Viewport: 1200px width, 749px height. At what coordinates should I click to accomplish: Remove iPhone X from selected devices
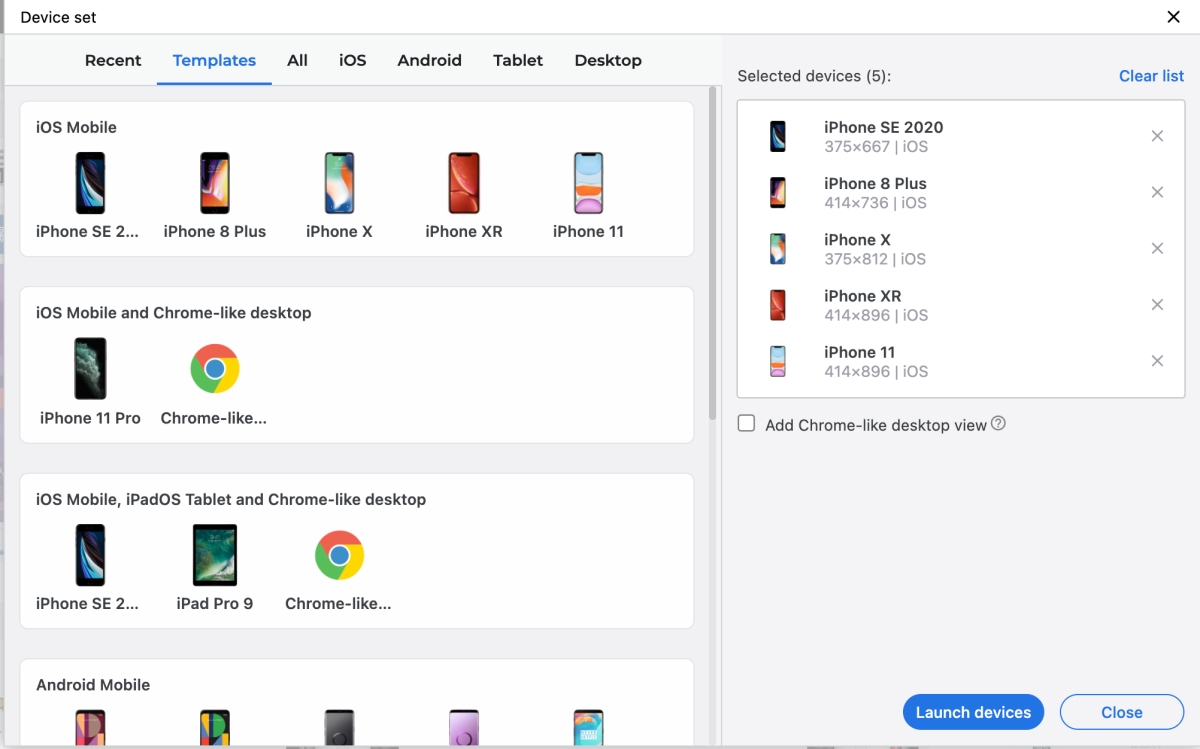coord(1157,248)
